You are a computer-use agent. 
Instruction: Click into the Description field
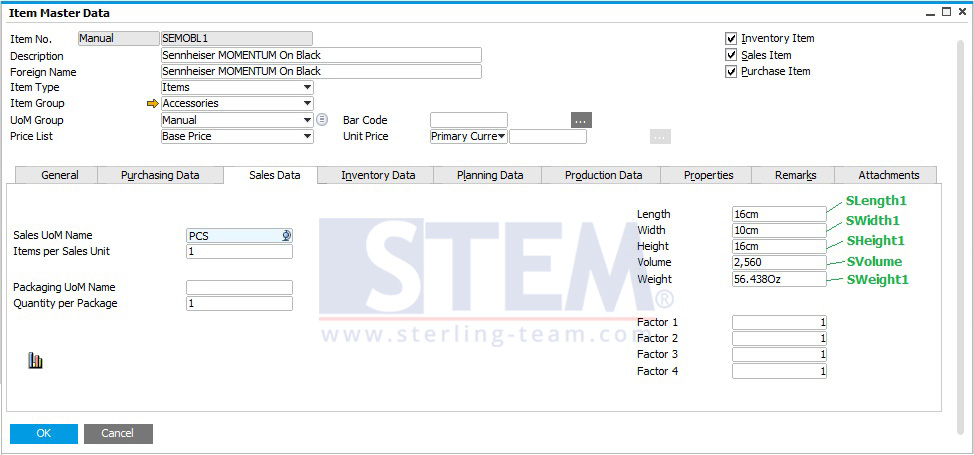click(x=321, y=55)
